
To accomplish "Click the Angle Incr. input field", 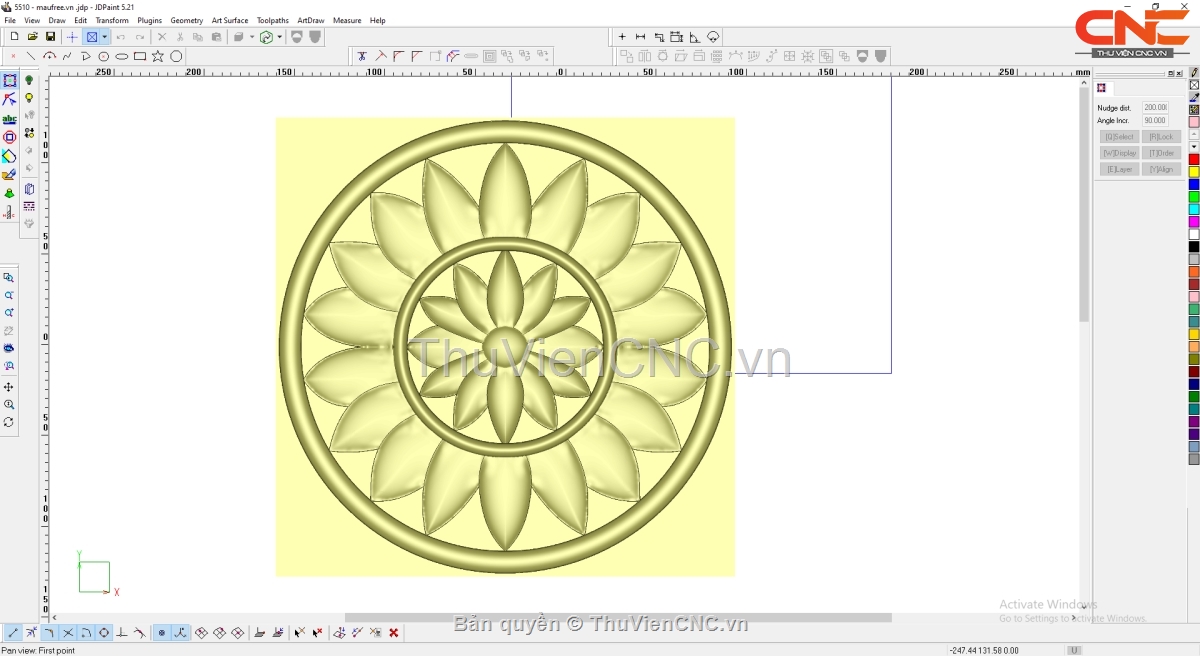I will coord(1155,120).
